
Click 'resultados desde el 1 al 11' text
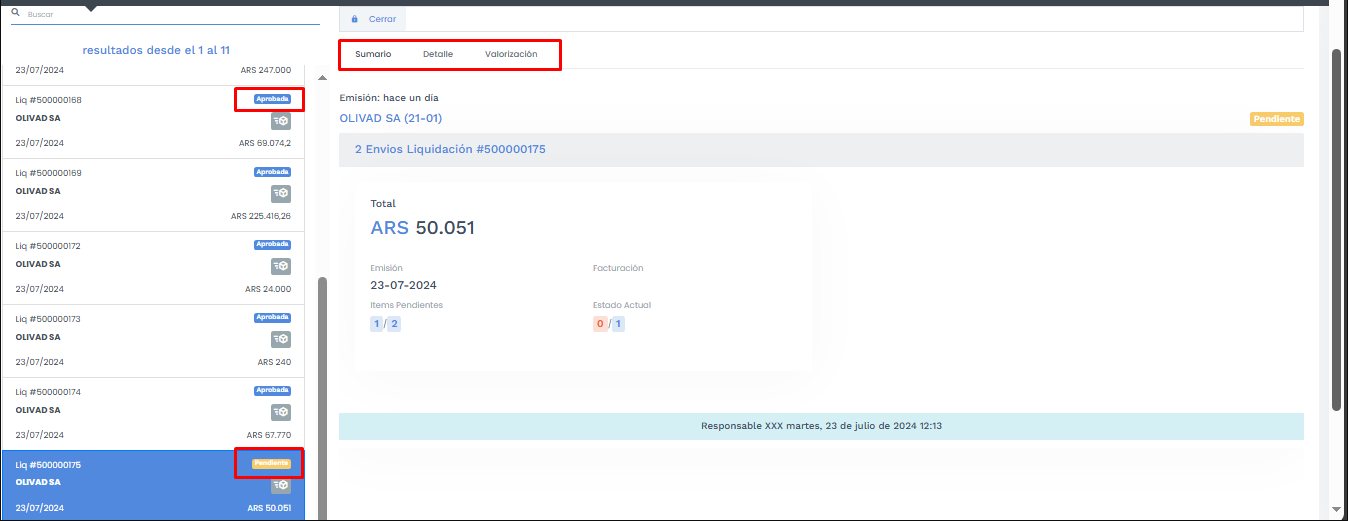coord(156,49)
